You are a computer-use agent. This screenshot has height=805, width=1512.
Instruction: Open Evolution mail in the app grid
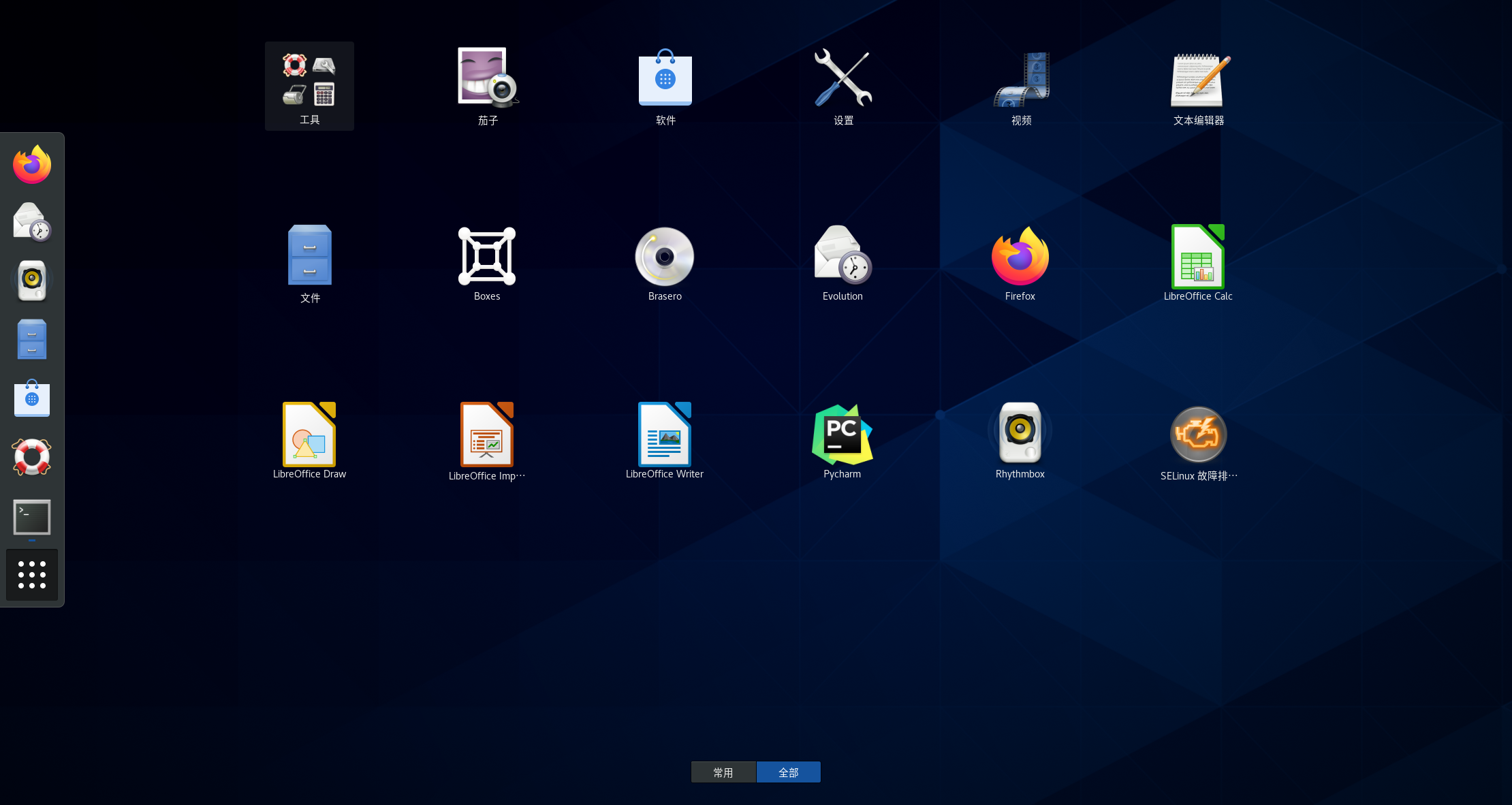tap(842, 264)
